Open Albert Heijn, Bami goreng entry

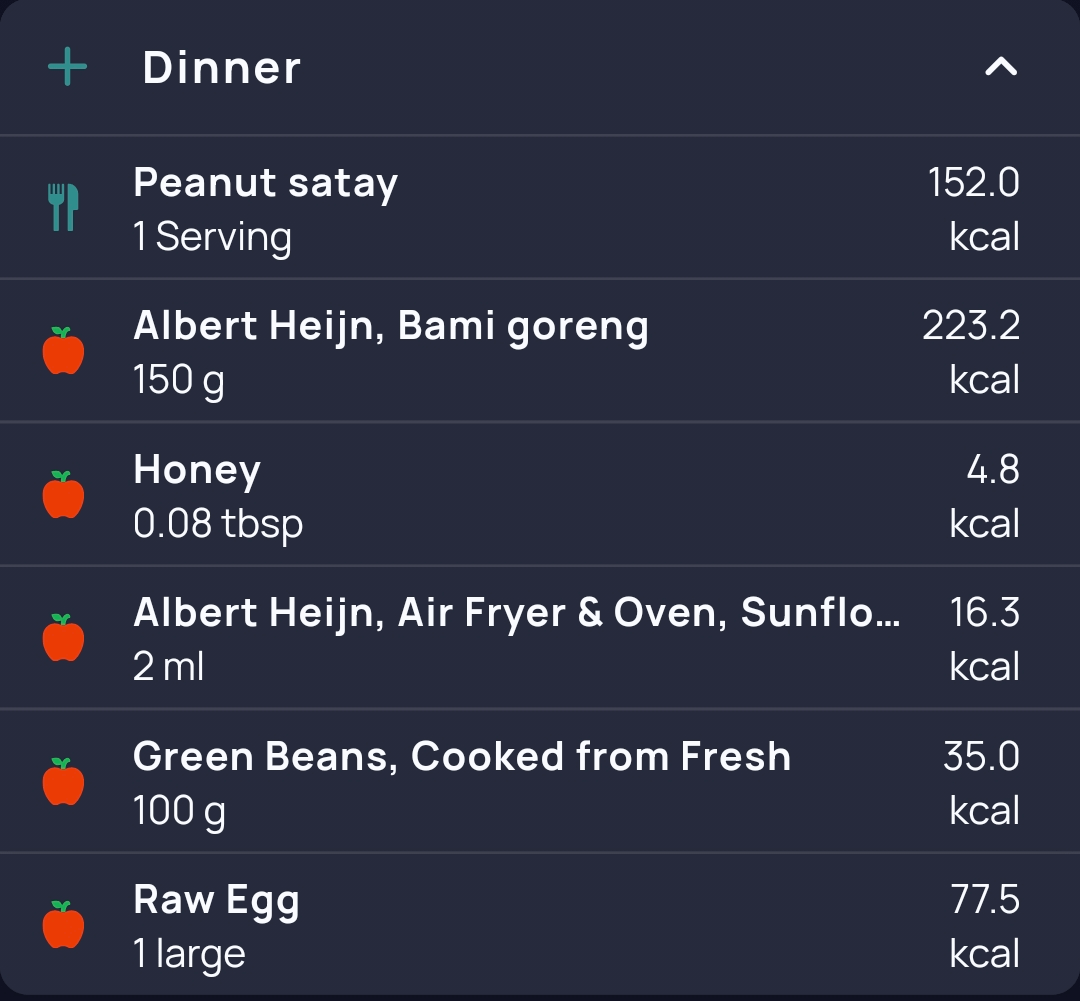(x=540, y=351)
